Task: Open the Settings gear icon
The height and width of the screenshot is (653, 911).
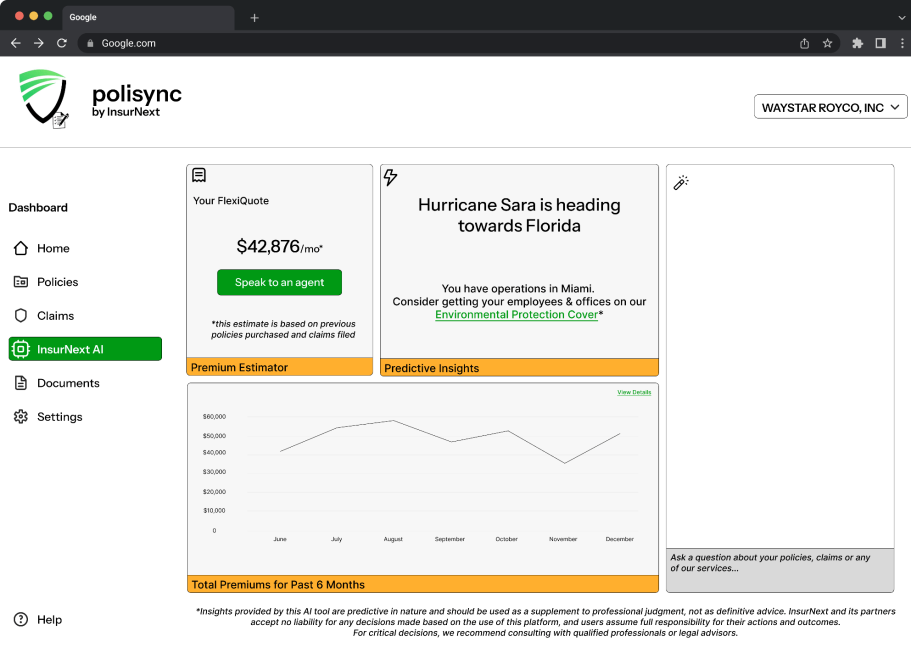Action: click(x=21, y=417)
